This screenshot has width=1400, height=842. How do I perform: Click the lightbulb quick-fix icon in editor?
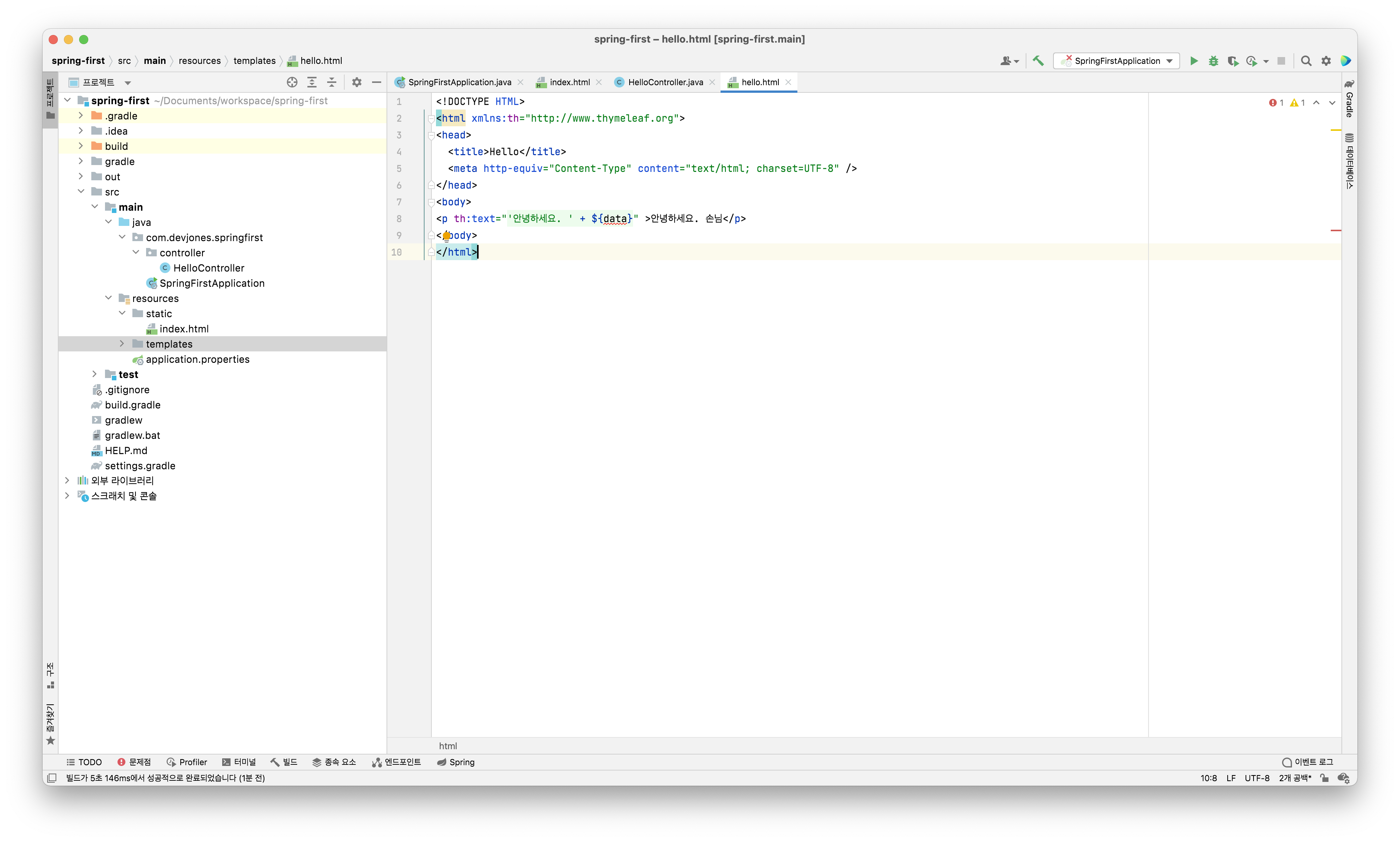tap(447, 235)
